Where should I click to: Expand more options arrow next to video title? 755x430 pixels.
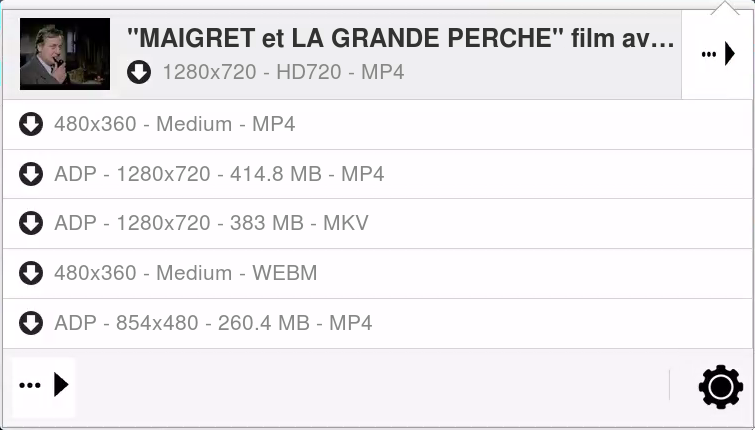[x=717, y=55]
